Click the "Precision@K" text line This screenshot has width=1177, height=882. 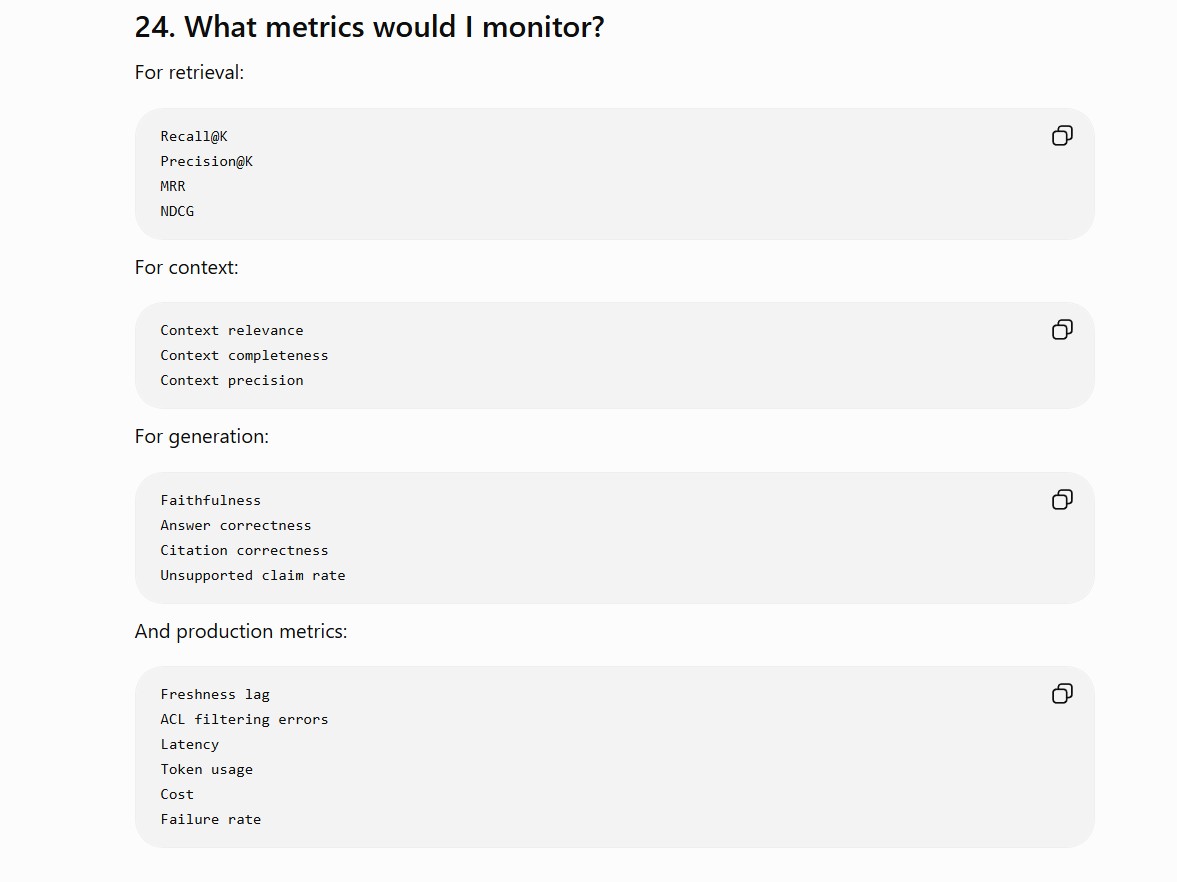click(x=206, y=161)
